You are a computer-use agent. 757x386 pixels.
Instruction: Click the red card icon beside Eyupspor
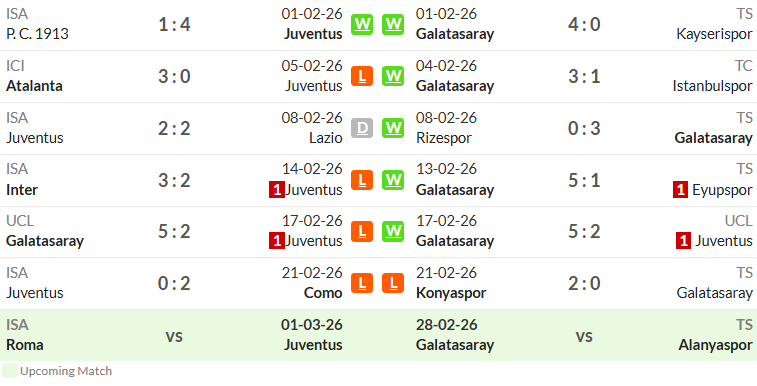680,190
